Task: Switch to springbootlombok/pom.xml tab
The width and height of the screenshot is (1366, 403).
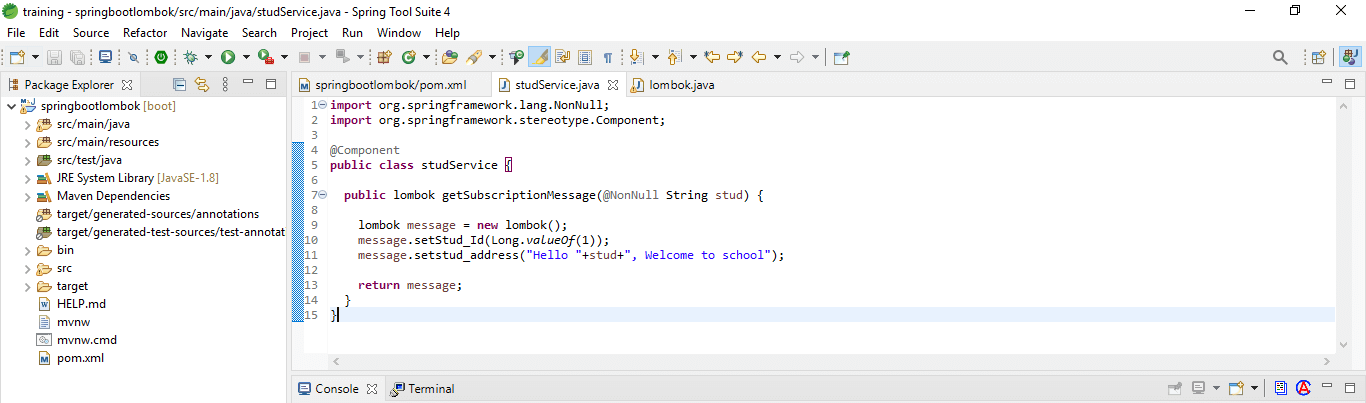Action: pyautogui.click(x=391, y=85)
